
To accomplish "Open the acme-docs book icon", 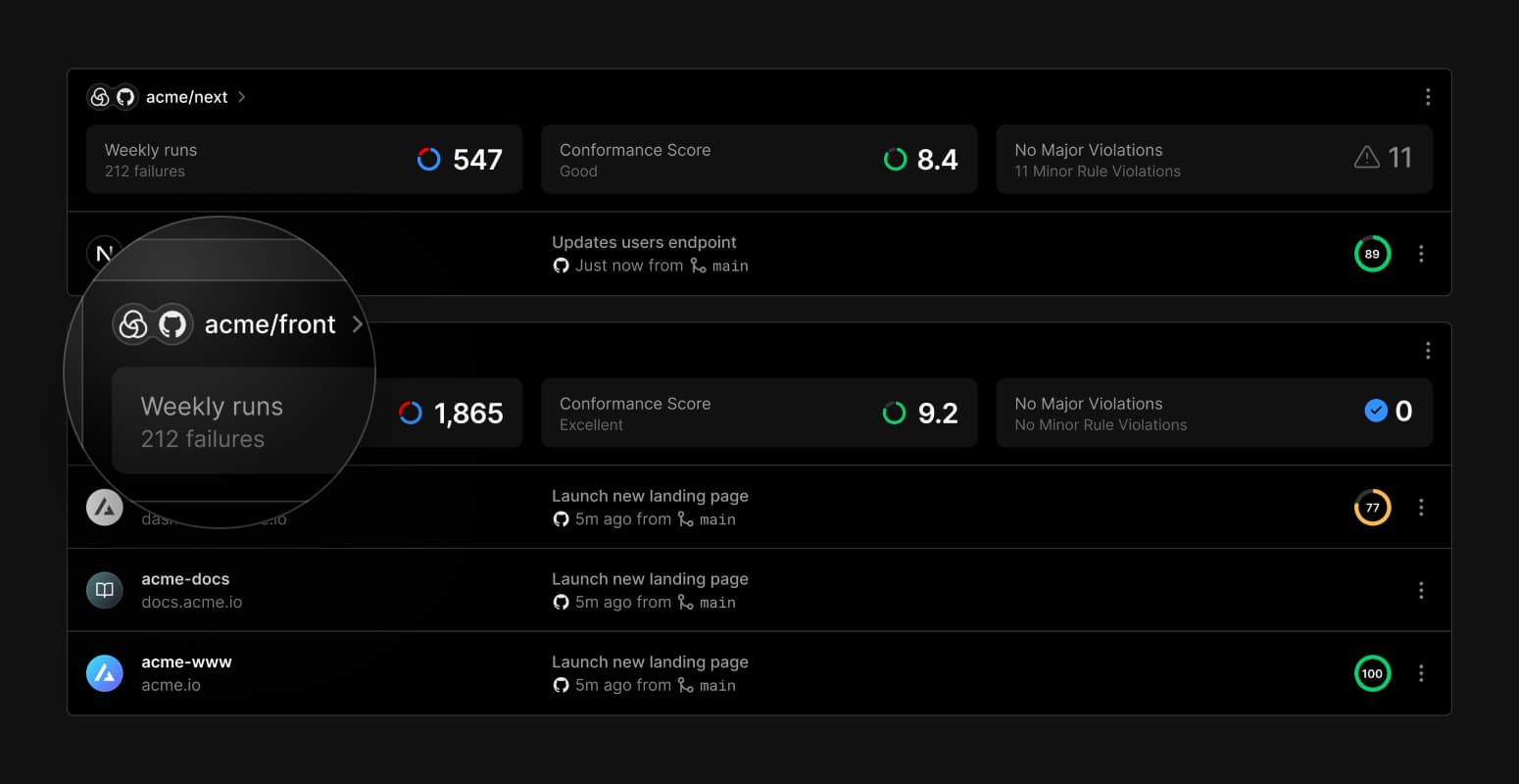I will 105,590.
